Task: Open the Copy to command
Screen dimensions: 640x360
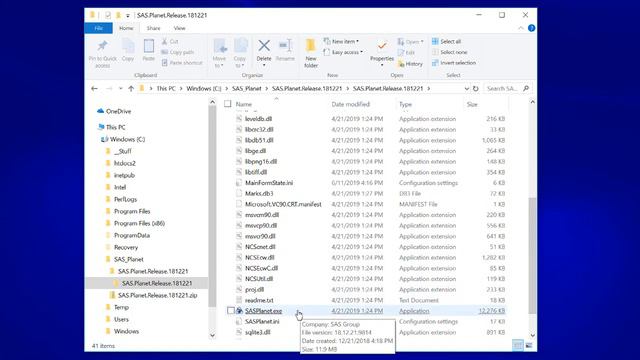Action: (240, 53)
